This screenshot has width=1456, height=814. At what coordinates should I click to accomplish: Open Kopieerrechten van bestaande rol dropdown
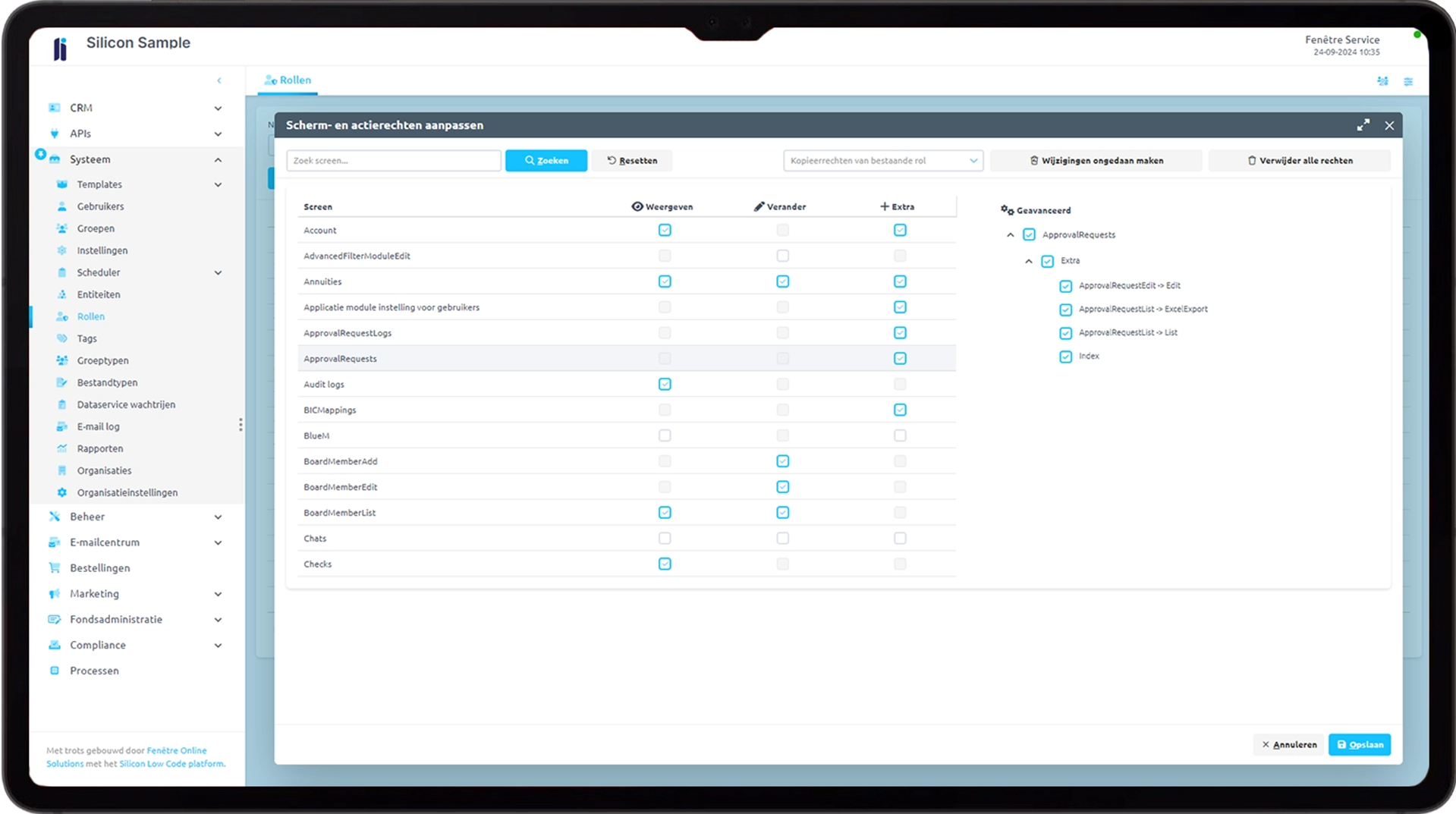pyautogui.click(x=883, y=161)
